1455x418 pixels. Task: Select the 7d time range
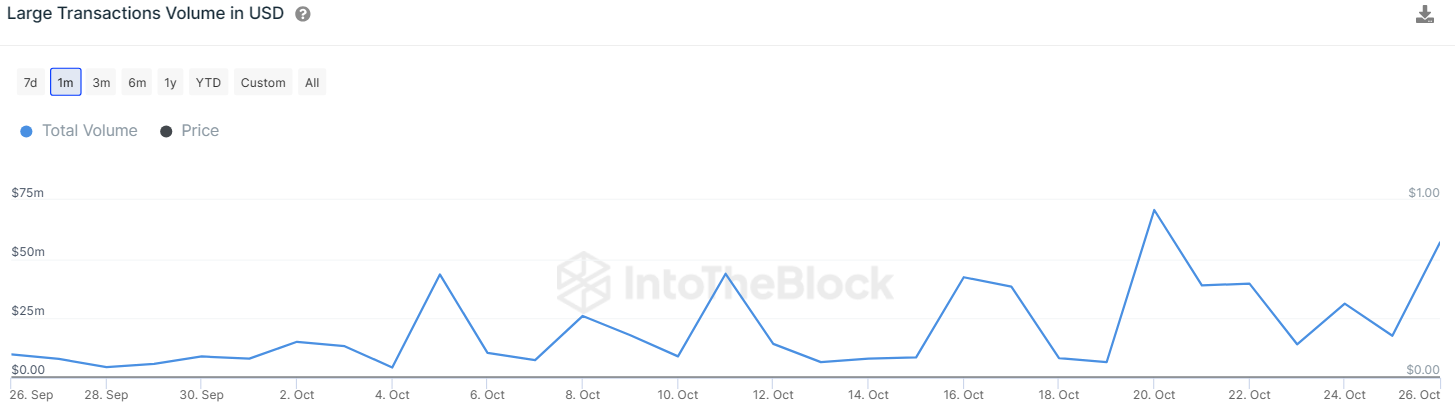click(x=31, y=83)
